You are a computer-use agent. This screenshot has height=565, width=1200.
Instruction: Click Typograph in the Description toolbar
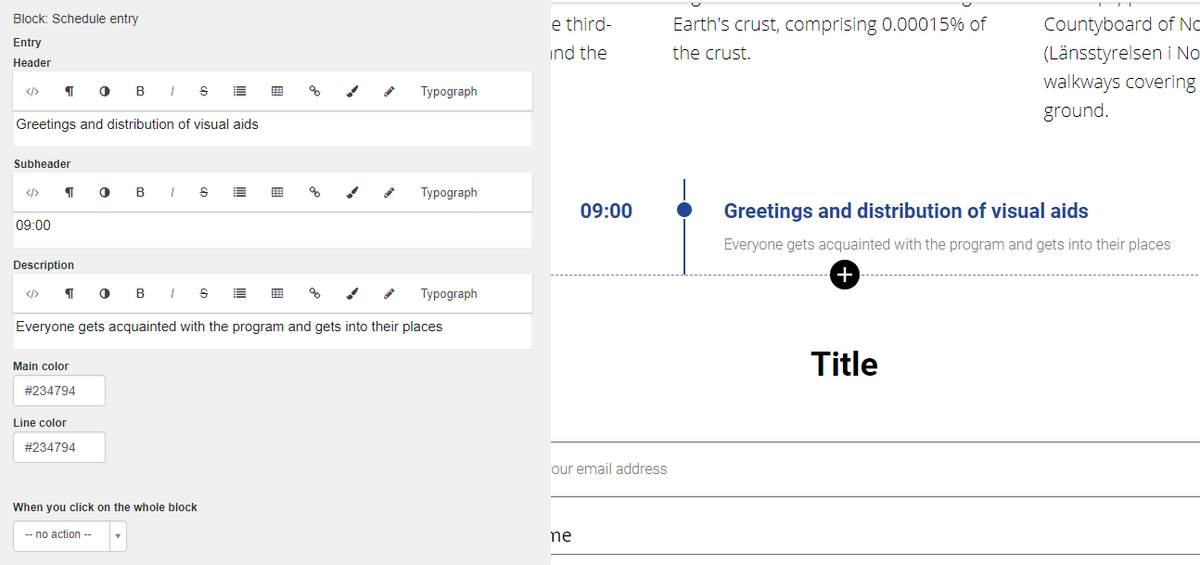pyautogui.click(x=449, y=293)
